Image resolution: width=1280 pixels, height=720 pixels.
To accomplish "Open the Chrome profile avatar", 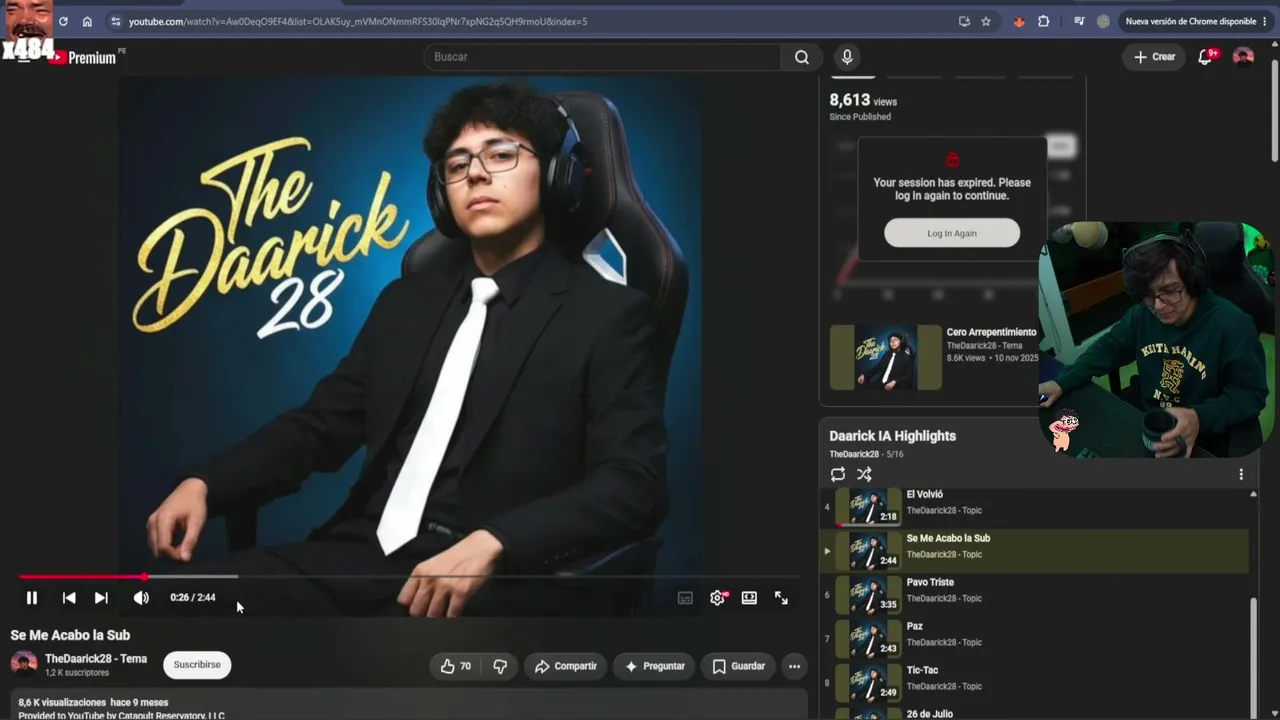I will coord(1103,21).
